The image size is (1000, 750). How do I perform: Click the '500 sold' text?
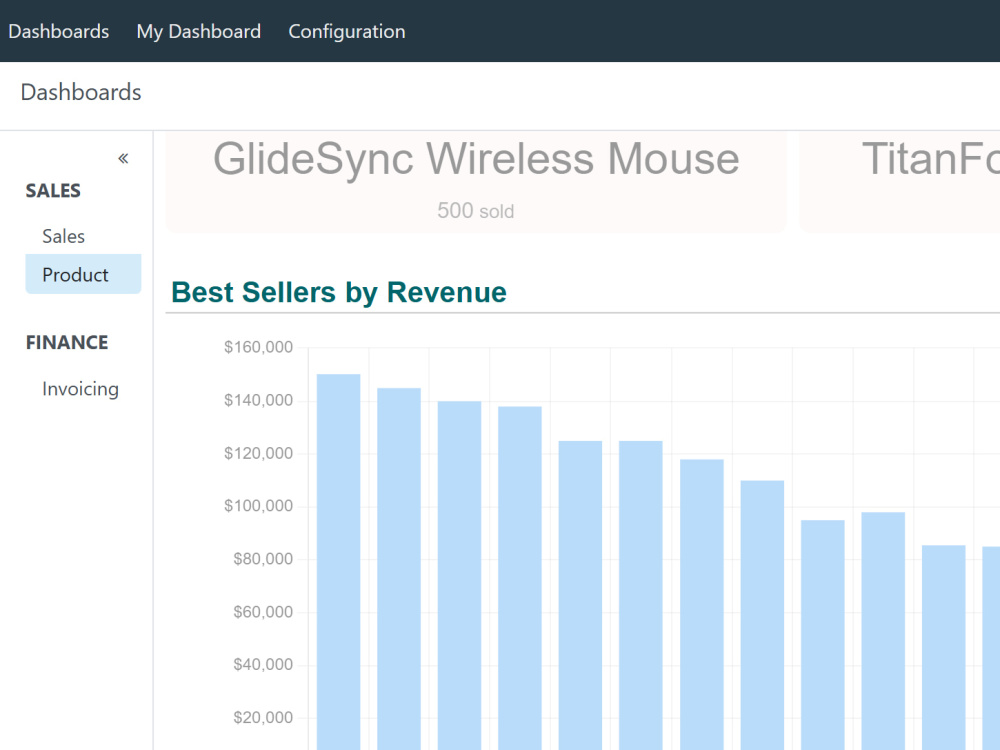476,210
